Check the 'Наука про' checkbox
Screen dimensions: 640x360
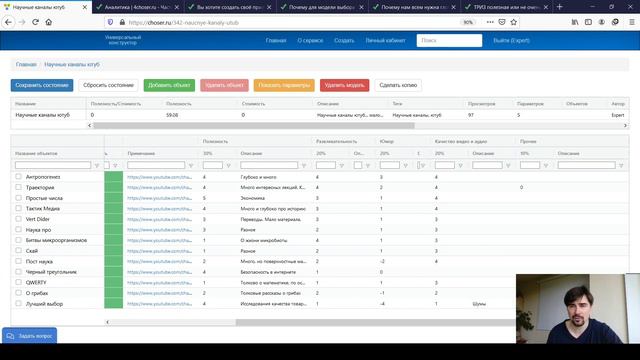(18, 229)
